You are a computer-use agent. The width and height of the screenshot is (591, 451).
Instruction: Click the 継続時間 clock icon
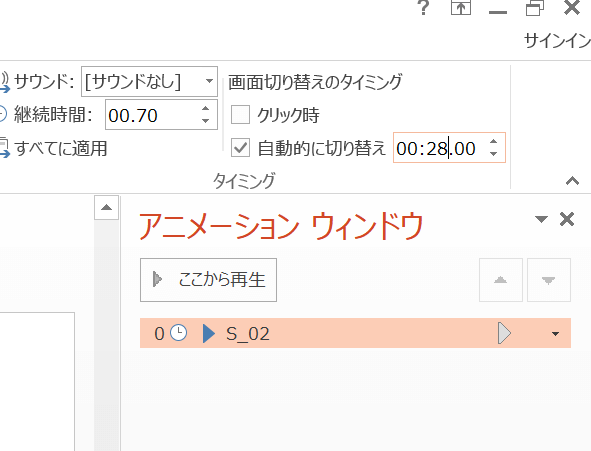(3, 114)
